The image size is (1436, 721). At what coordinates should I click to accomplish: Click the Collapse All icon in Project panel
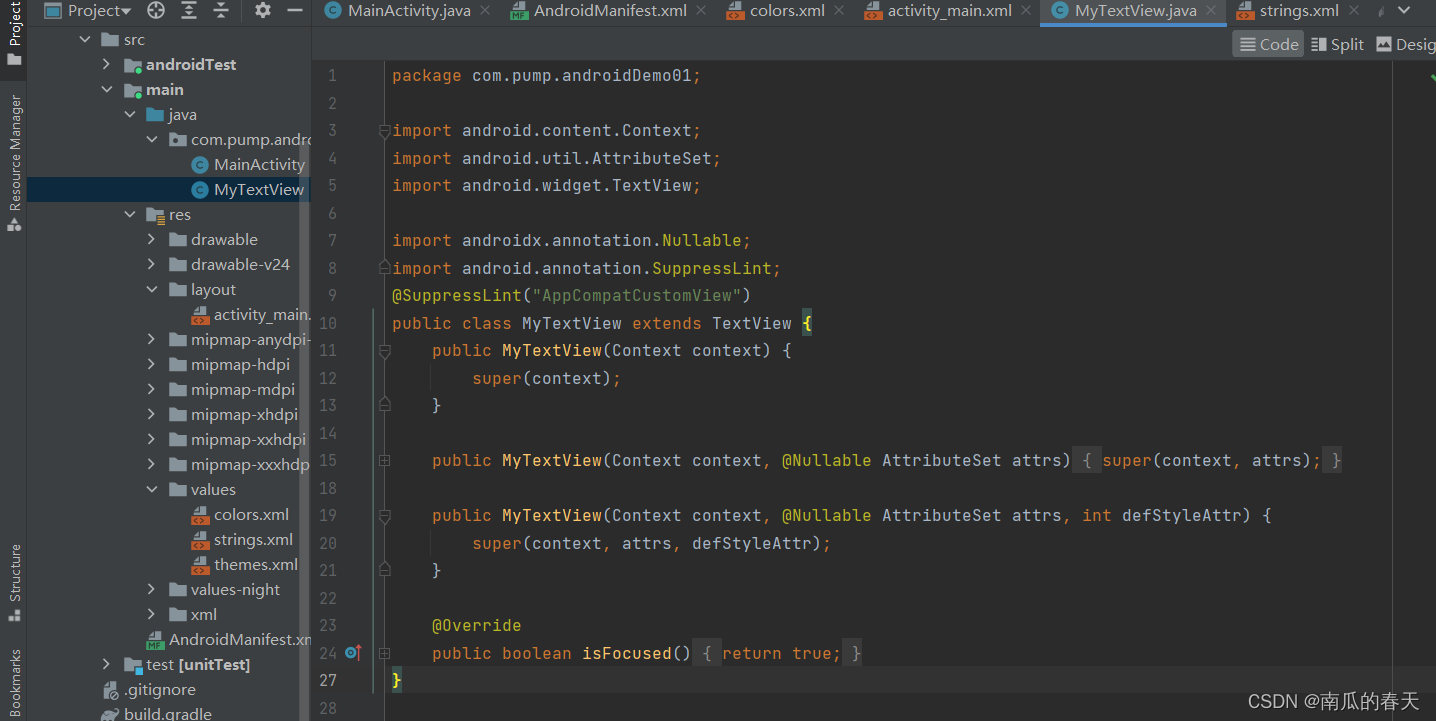click(x=221, y=11)
